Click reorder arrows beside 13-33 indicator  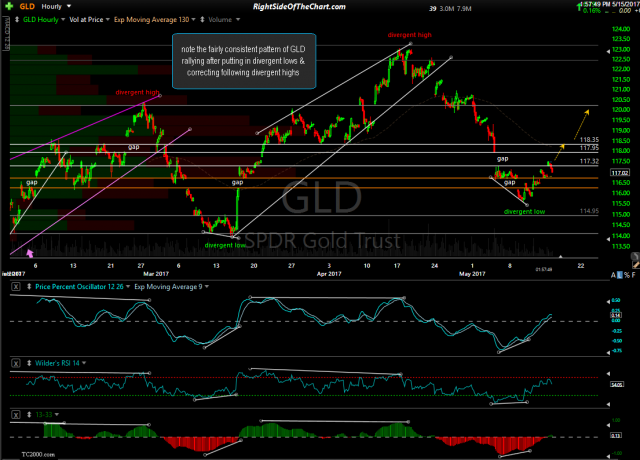tap(29, 415)
